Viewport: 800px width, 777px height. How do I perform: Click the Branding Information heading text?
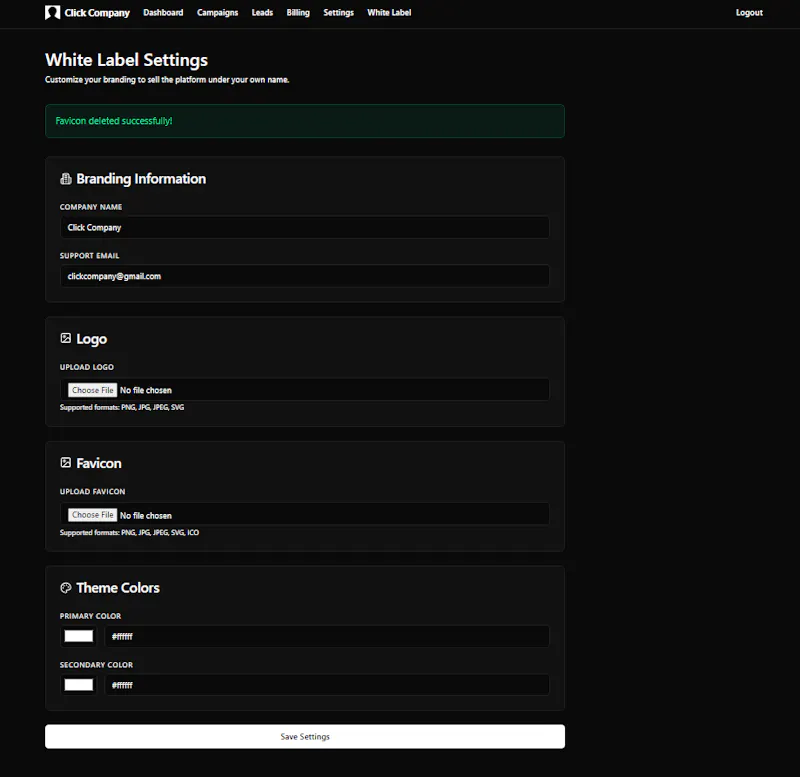click(141, 179)
